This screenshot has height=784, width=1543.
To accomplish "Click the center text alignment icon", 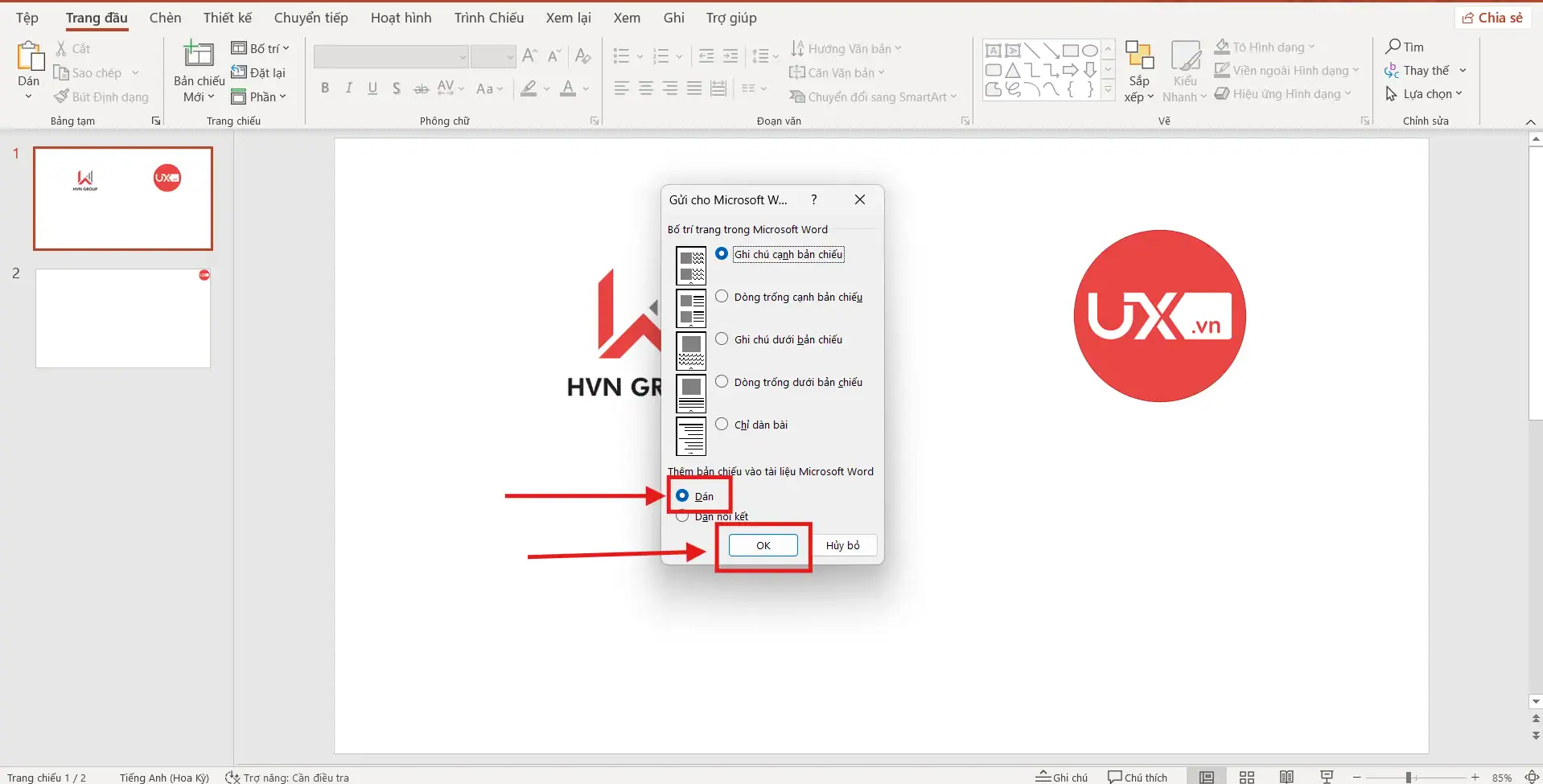I will point(645,88).
